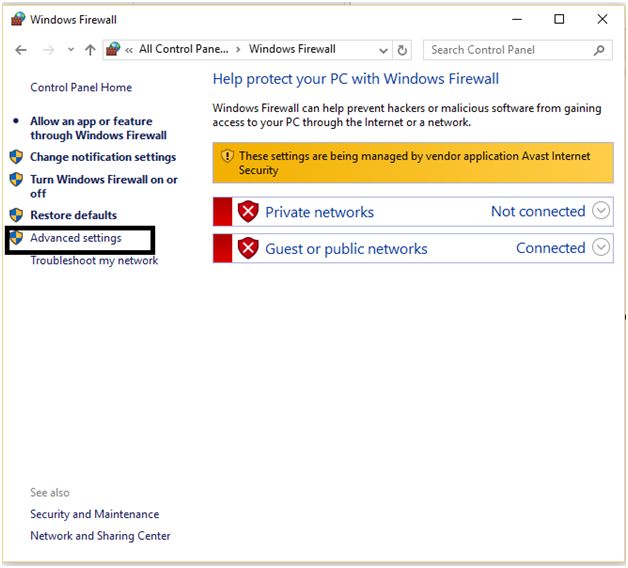Viewport: 628px width, 568px height.
Task: Click Help protect your PC heading
Action: point(356,79)
